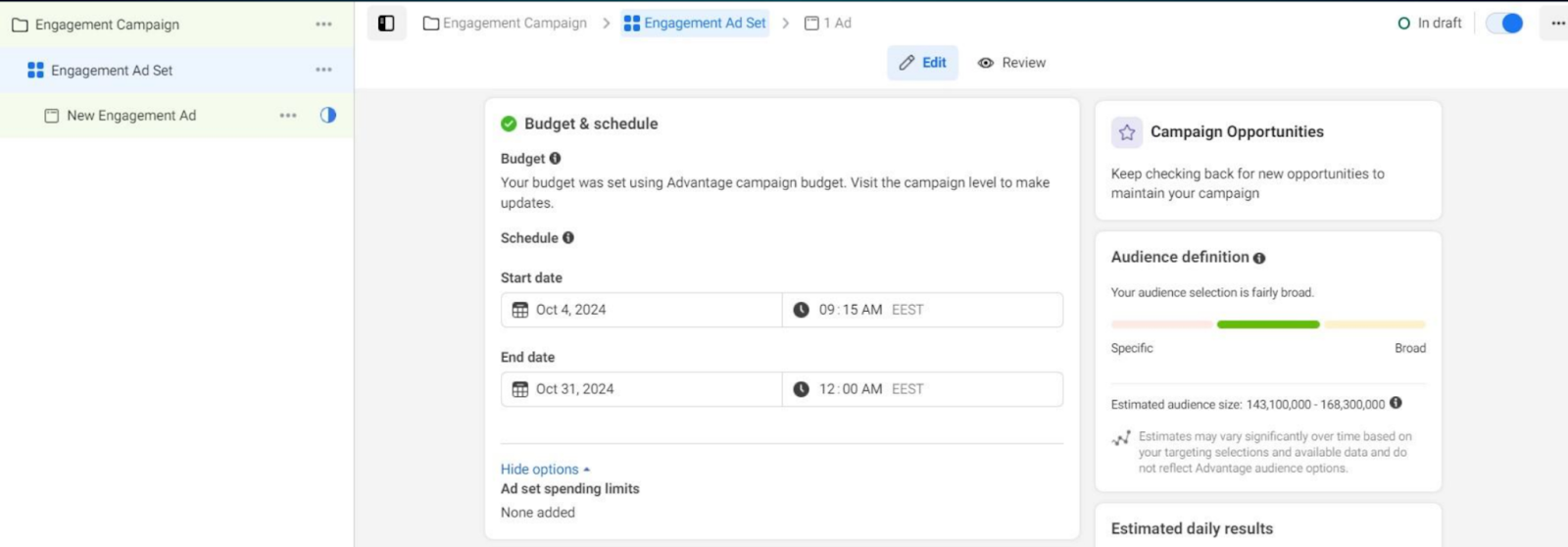Click the estimated audience size info icon
The width and height of the screenshot is (1568, 547).
1396,403
